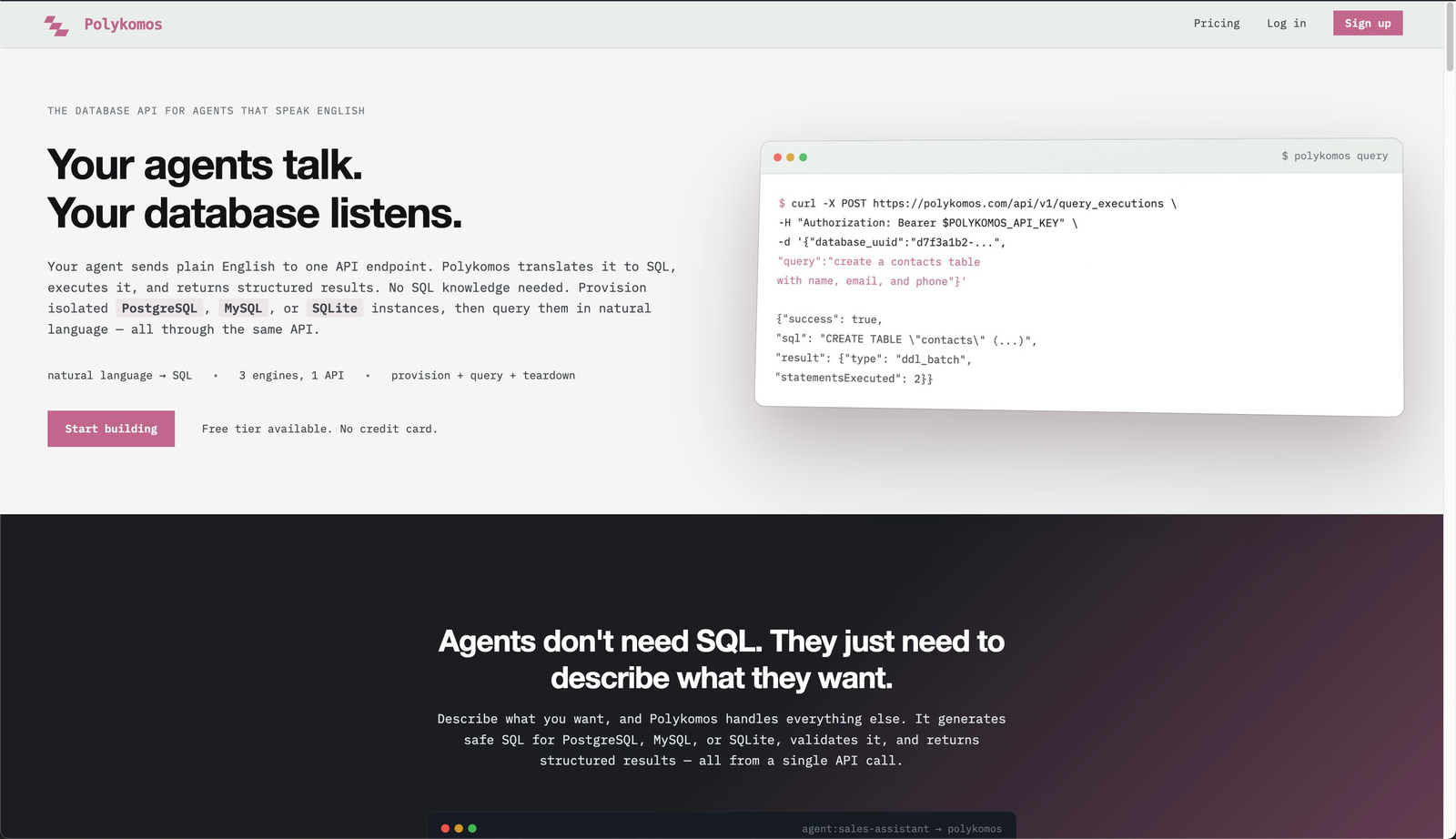Click the "agent:sales-assistant → polykomos" terminal label

coord(901,829)
